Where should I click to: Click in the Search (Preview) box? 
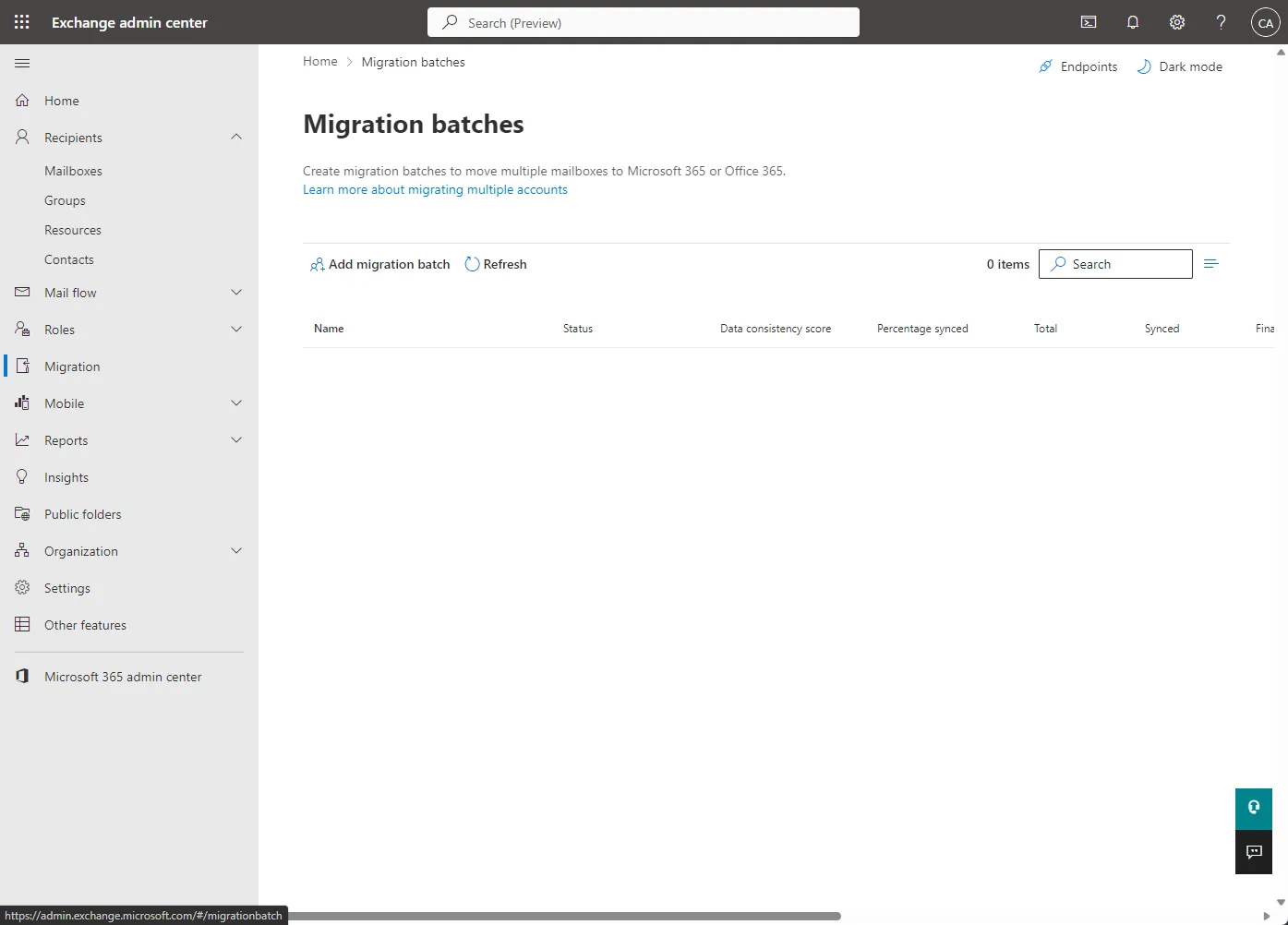click(644, 22)
